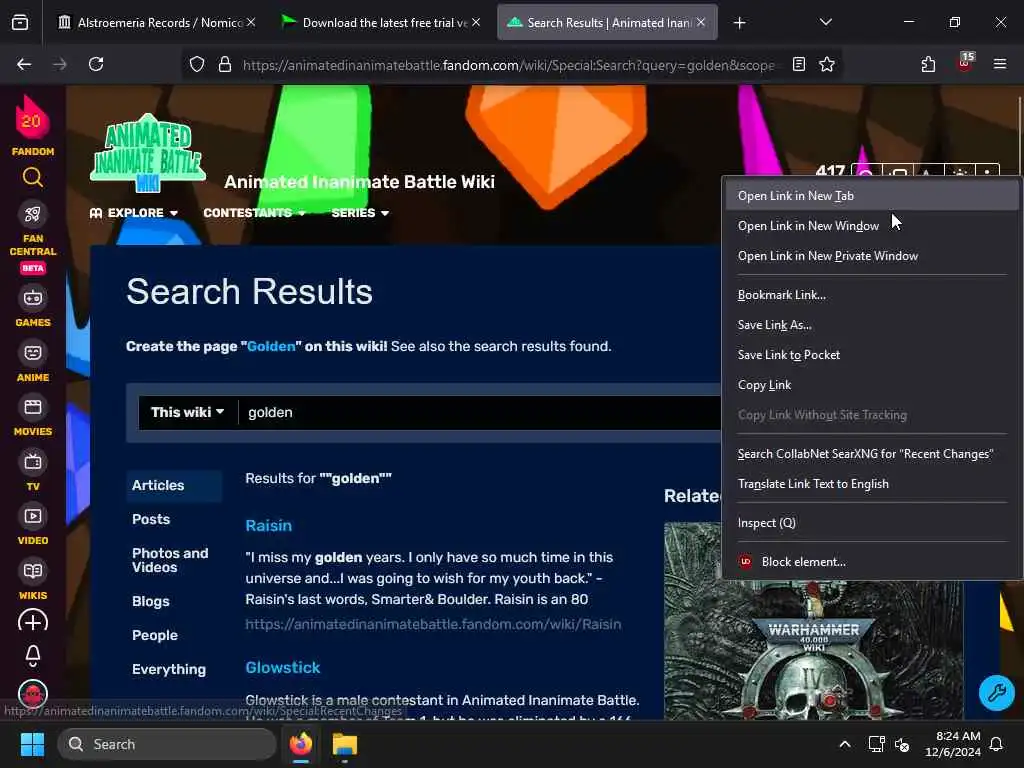Select Inspect (Q) from context menu
The height and width of the screenshot is (768, 1024).
871,522
